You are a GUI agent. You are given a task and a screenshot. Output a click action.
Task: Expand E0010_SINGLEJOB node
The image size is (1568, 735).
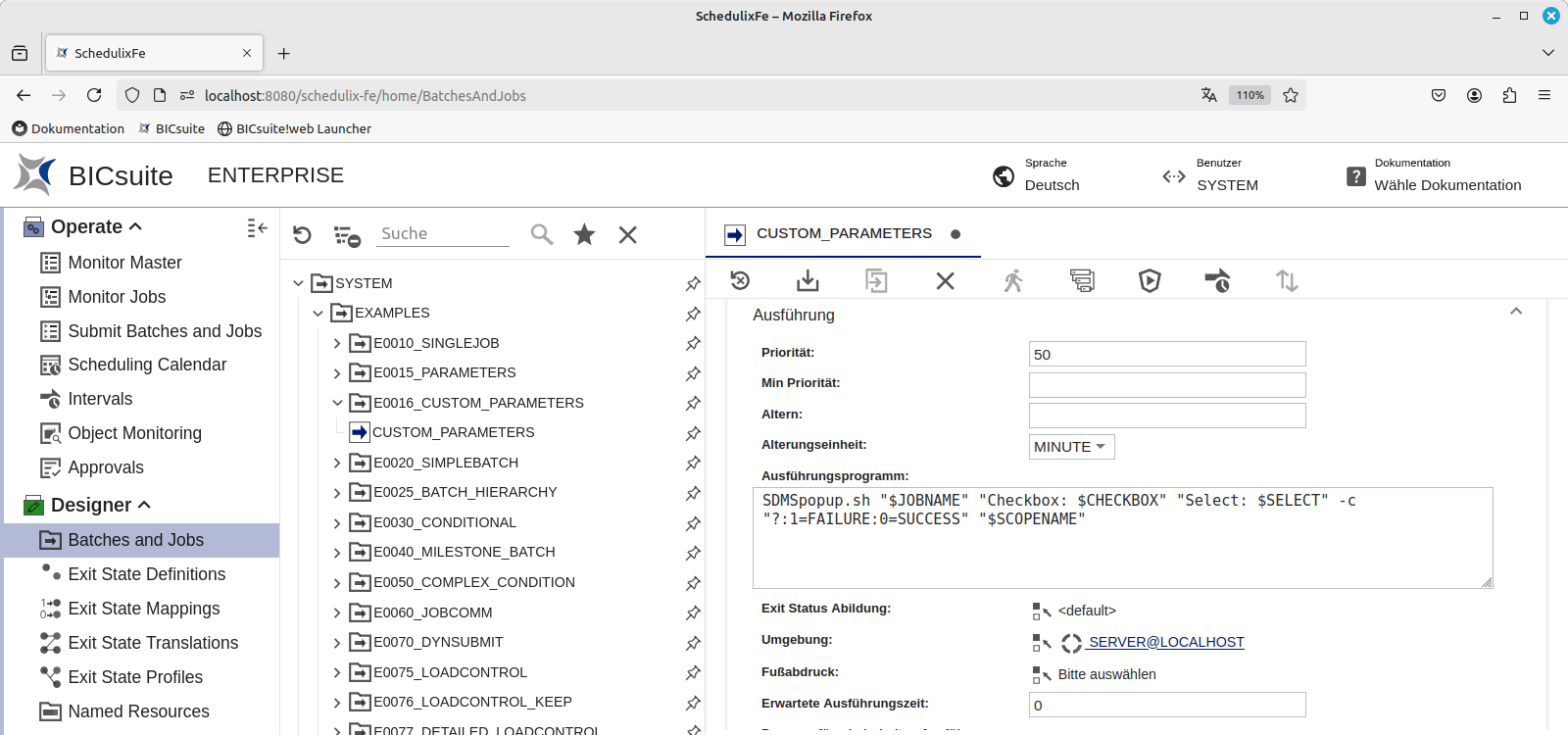pos(337,343)
